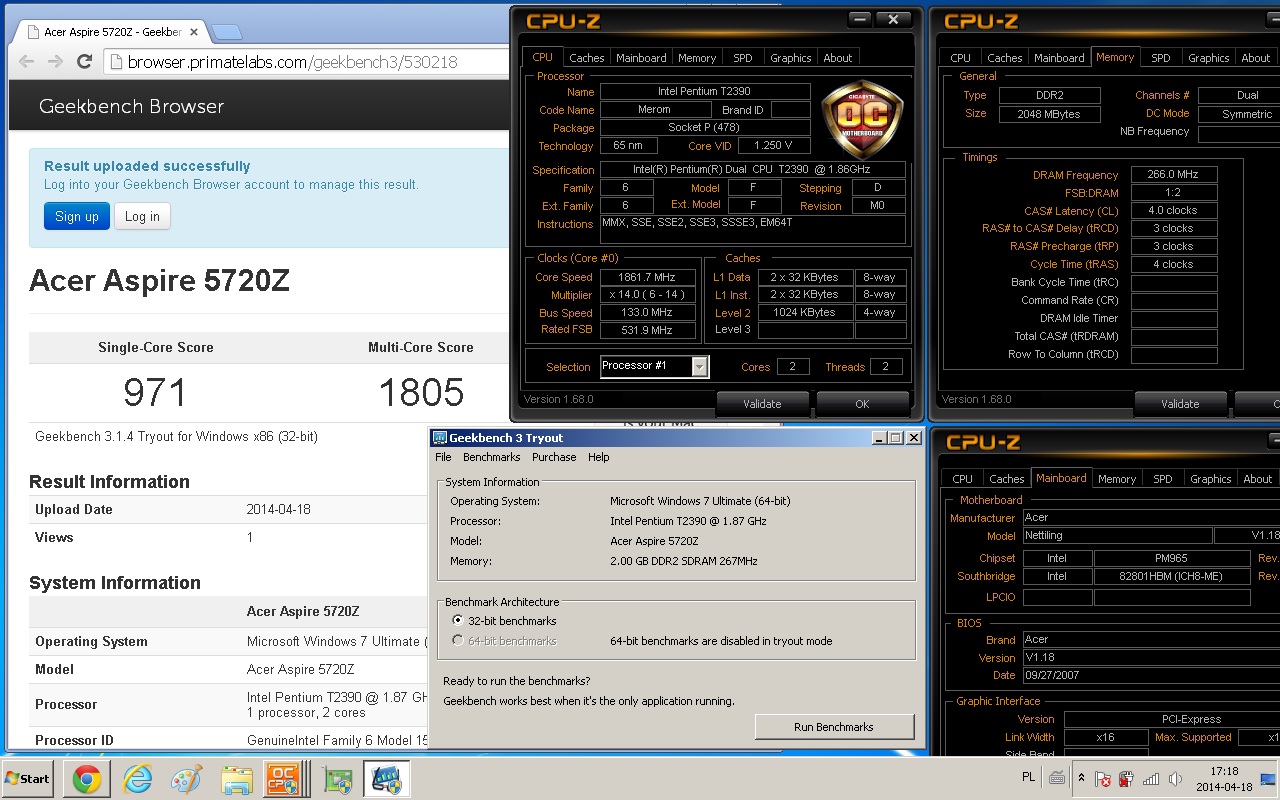
Task: Open Google Chrome from the taskbar
Action: click(86, 778)
